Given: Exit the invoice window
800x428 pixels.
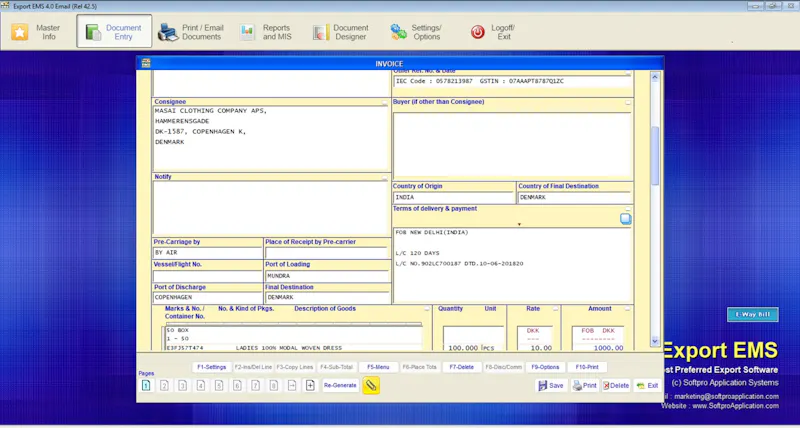Looking at the screenshot, I should click(647, 386).
